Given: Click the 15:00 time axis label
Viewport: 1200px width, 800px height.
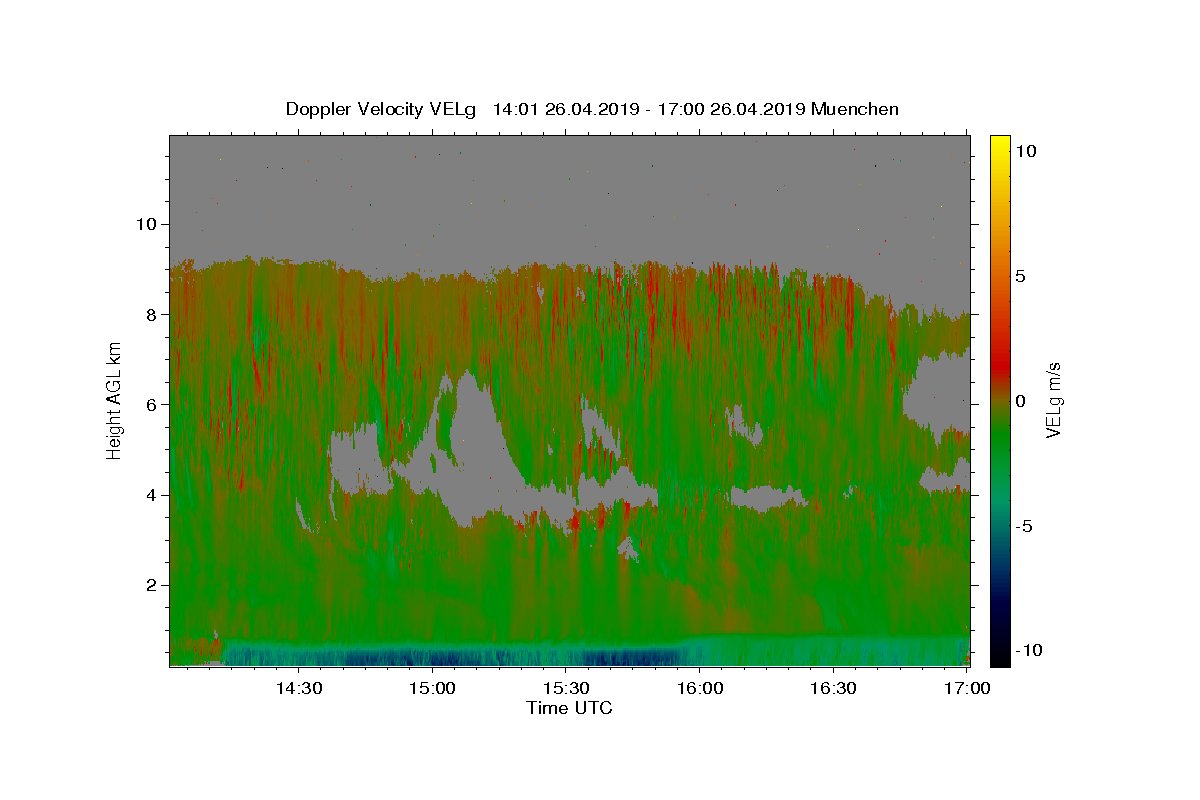Looking at the screenshot, I should [432, 688].
